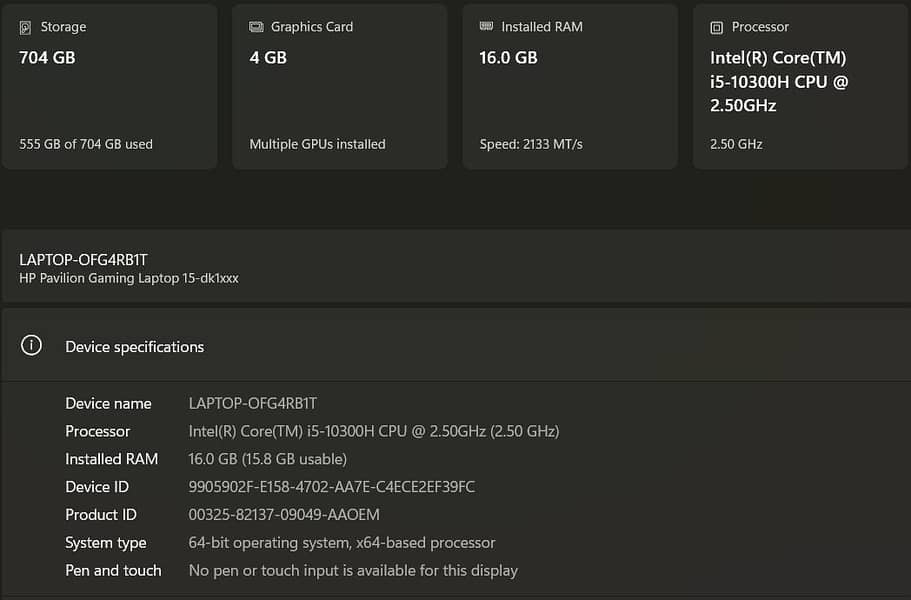Click the 16.0 GB installed RAM heading
Viewport: 911px width, 600px height.
click(508, 58)
